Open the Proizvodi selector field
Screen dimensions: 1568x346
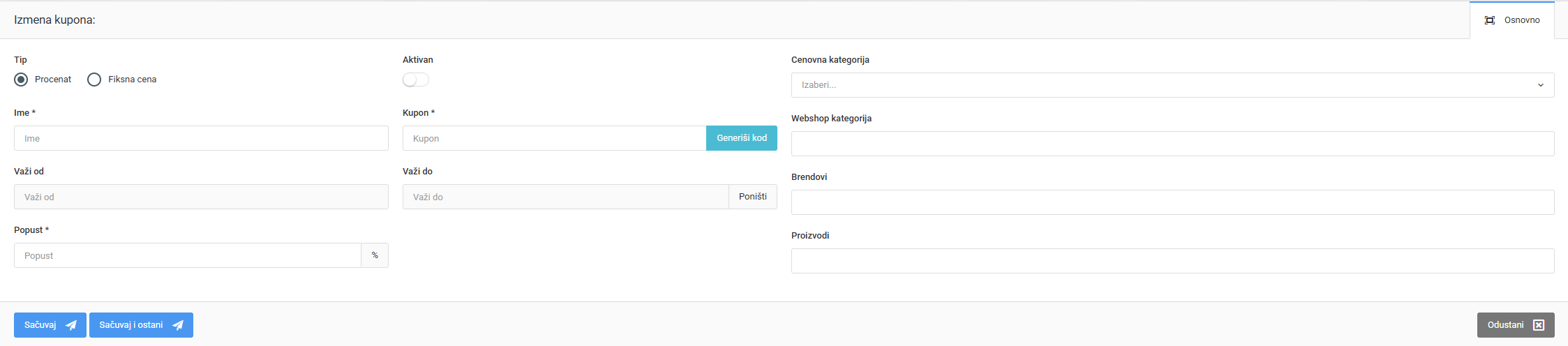(1172, 261)
